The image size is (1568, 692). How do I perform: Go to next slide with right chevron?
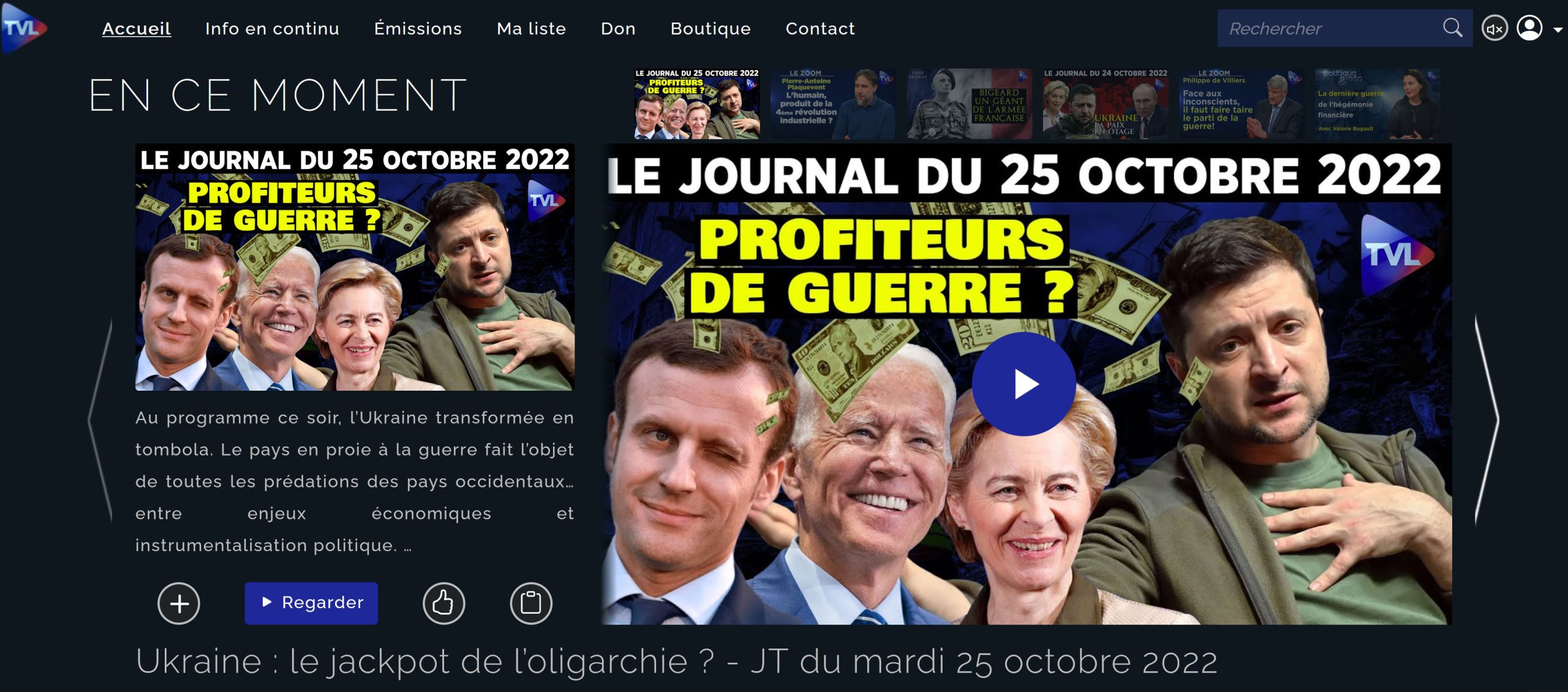[1486, 421]
